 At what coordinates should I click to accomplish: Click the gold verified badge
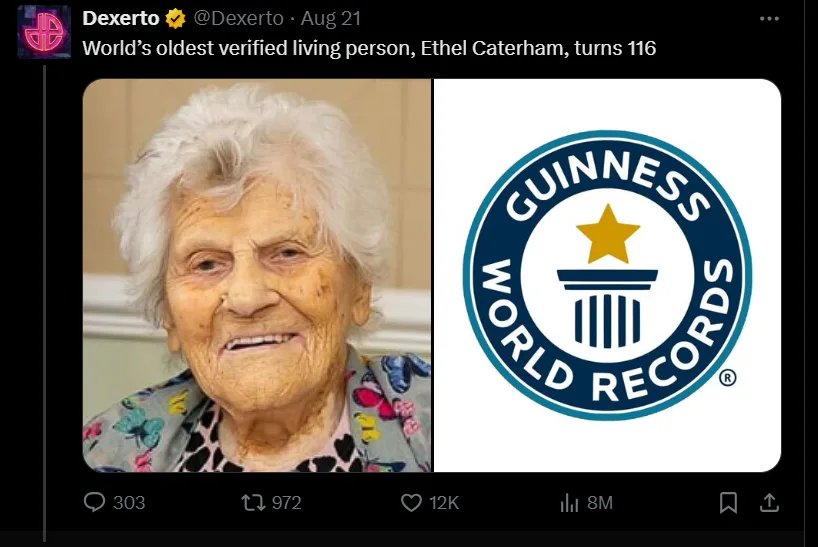tap(176, 19)
